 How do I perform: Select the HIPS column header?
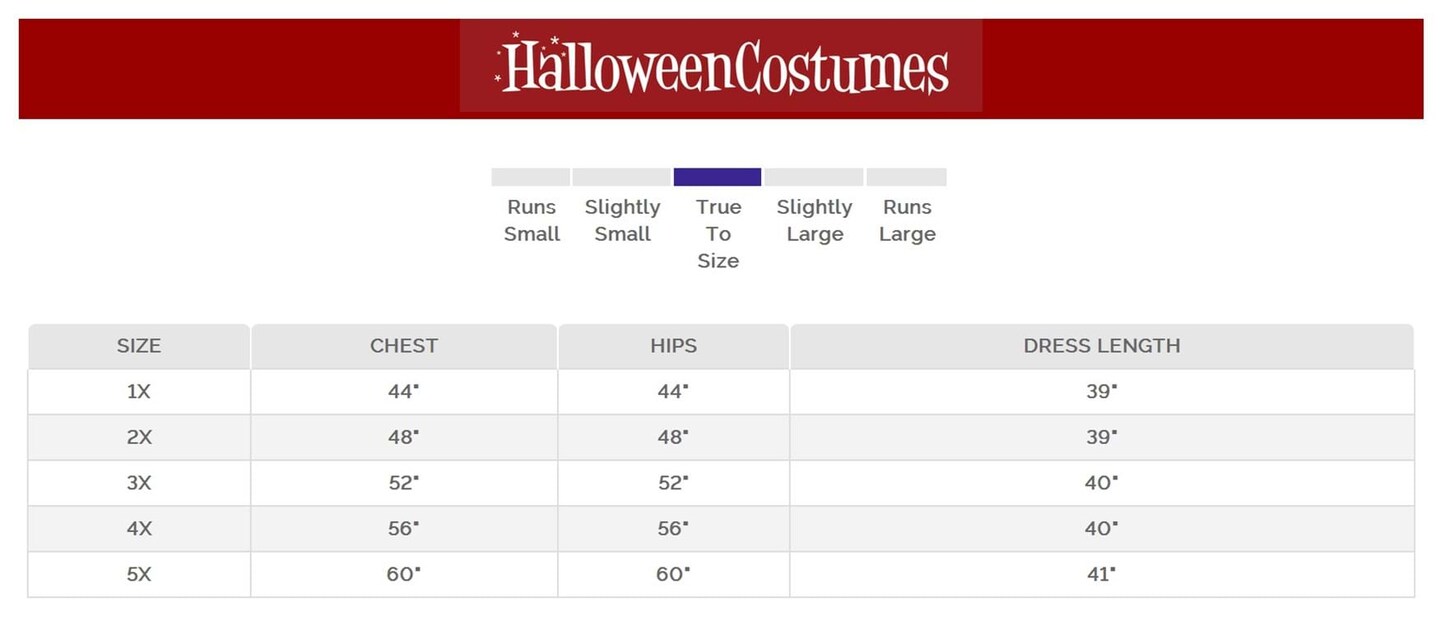click(x=673, y=346)
